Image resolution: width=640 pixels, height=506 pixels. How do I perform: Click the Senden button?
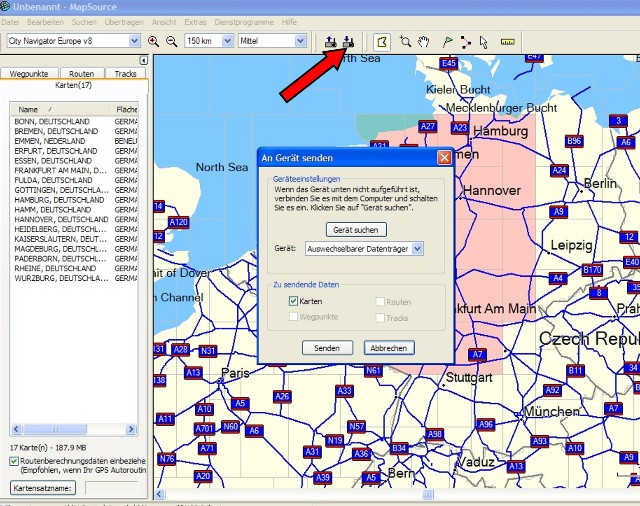(327, 348)
